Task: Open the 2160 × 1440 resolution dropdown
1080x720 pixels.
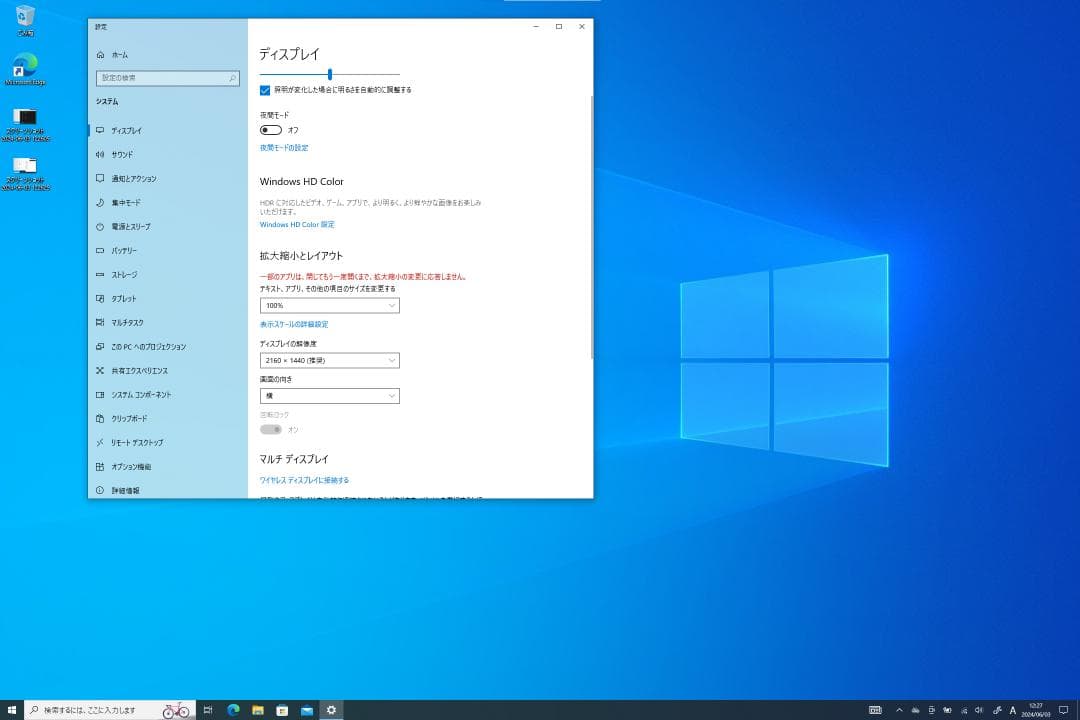Action: (329, 360)
